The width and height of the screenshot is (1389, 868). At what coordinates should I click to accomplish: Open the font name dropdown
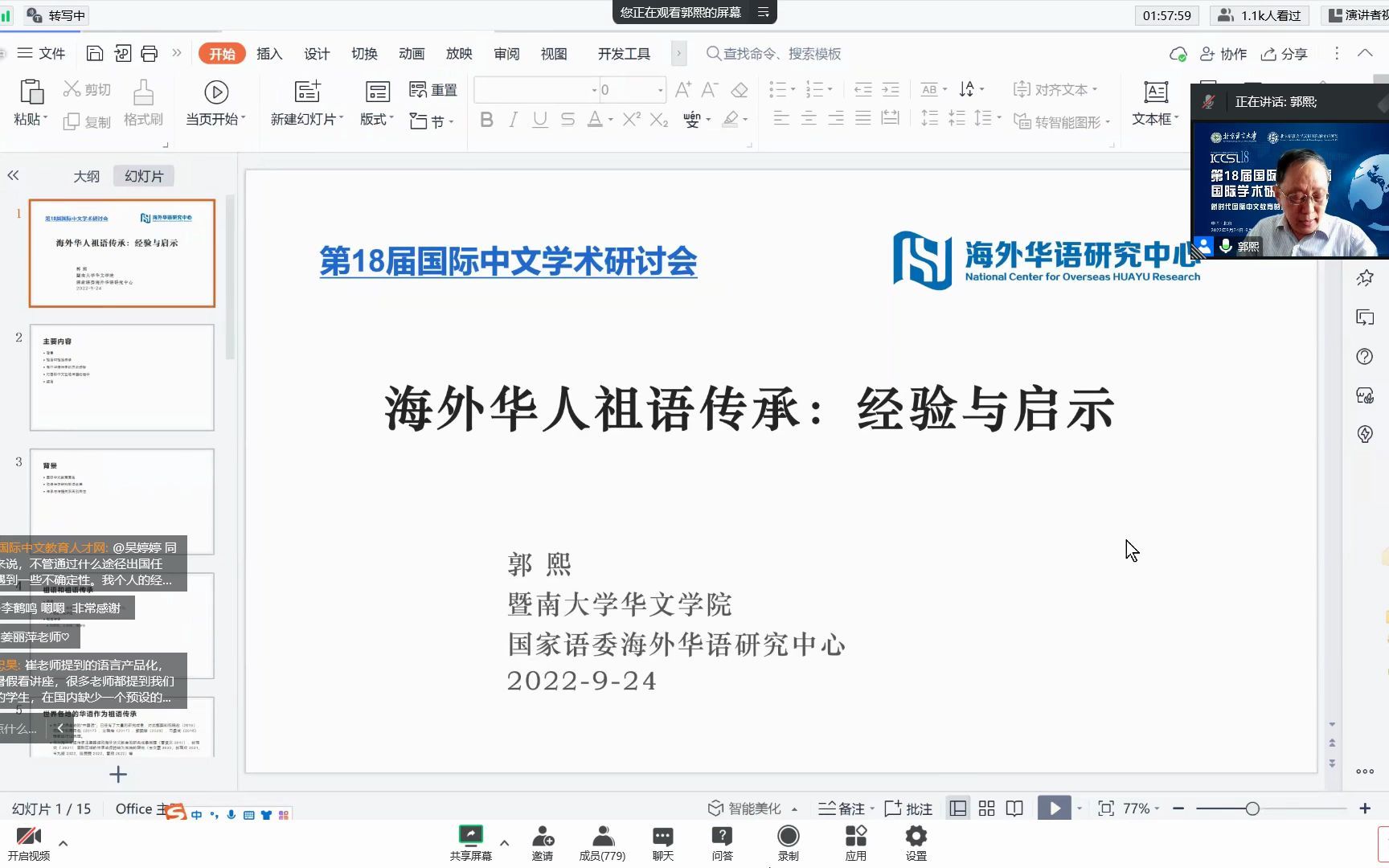[x=592, y=89]
